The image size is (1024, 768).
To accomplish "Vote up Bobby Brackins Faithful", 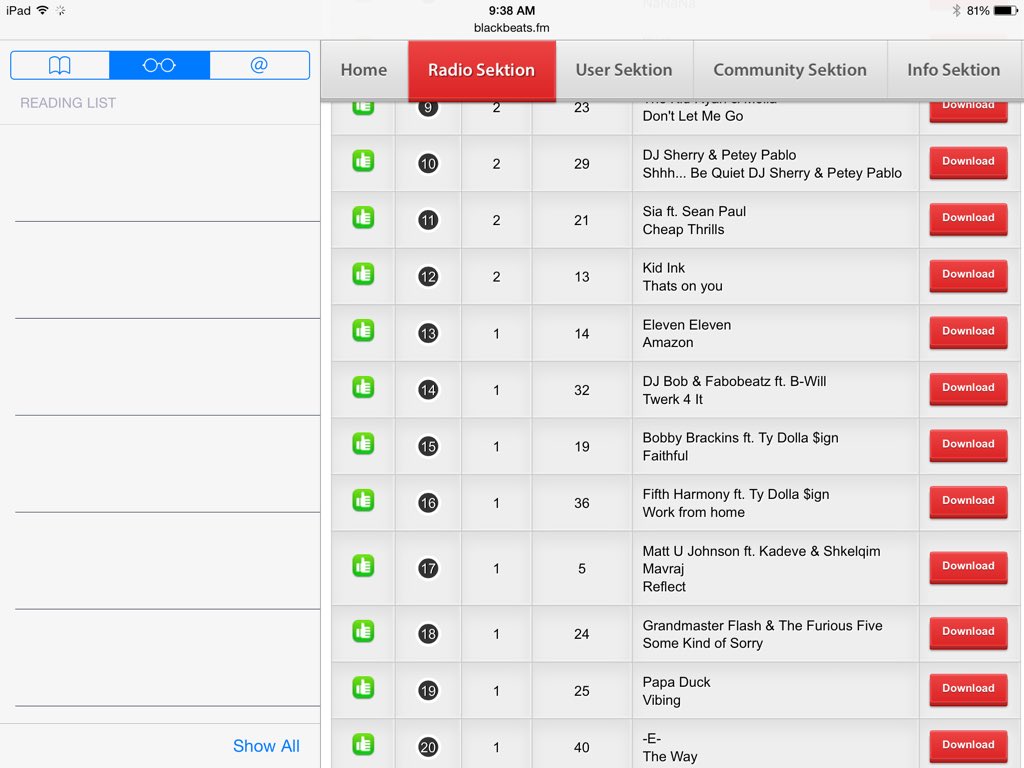I will click(x=363, y=443).
